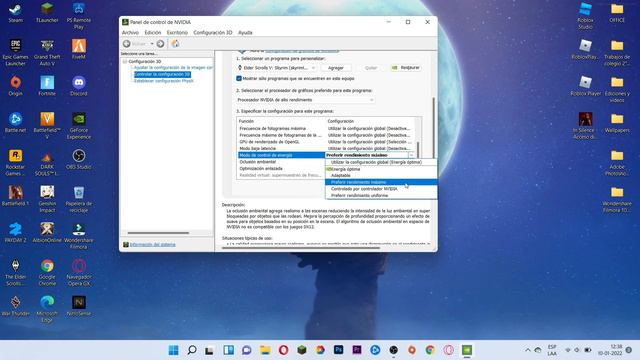Open the Origin desktop icon

point(16,86)
